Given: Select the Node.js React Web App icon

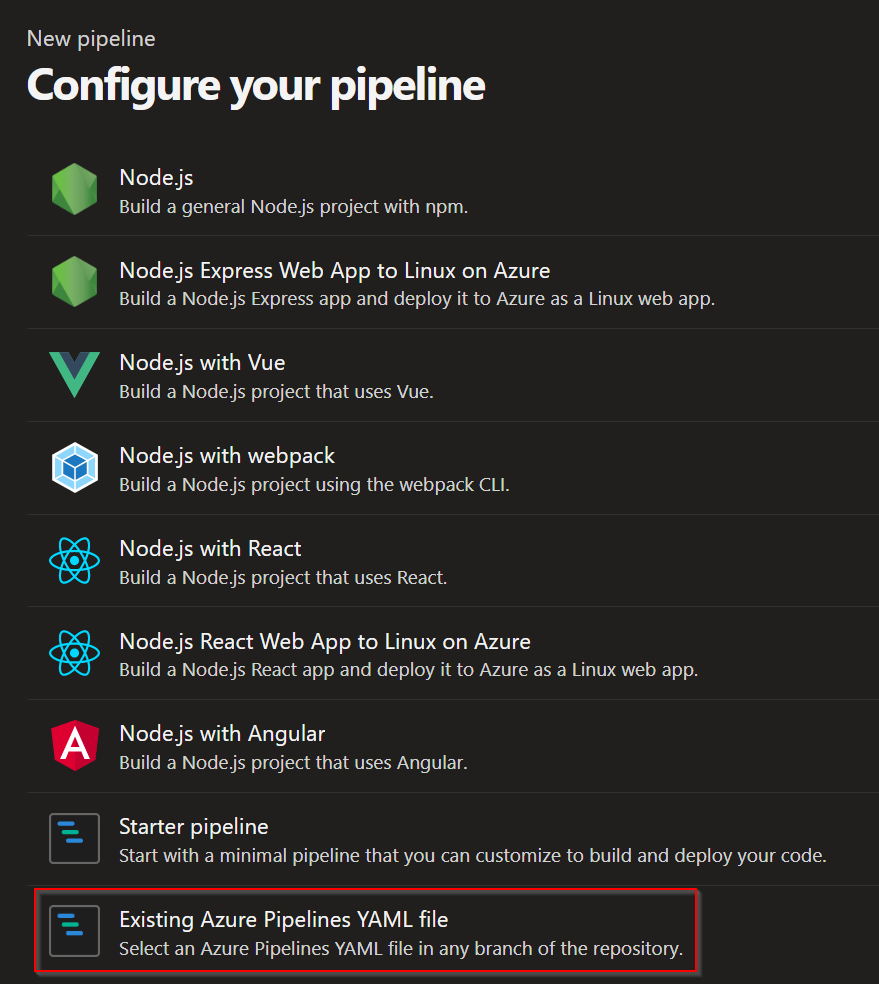Looking at the screenshot, I should 74,653.
